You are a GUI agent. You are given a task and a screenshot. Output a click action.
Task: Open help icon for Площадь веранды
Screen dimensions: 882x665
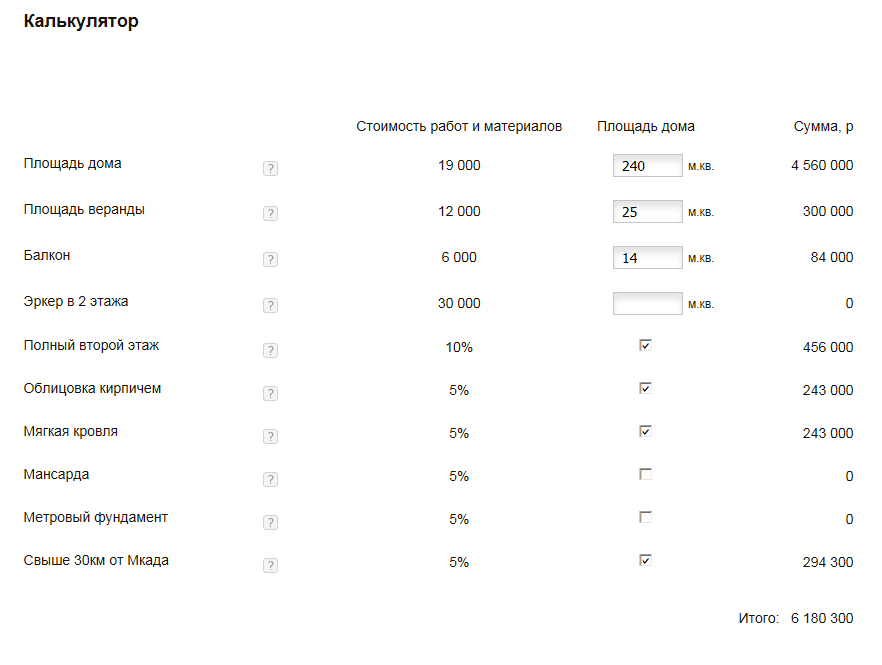[270, 214]
